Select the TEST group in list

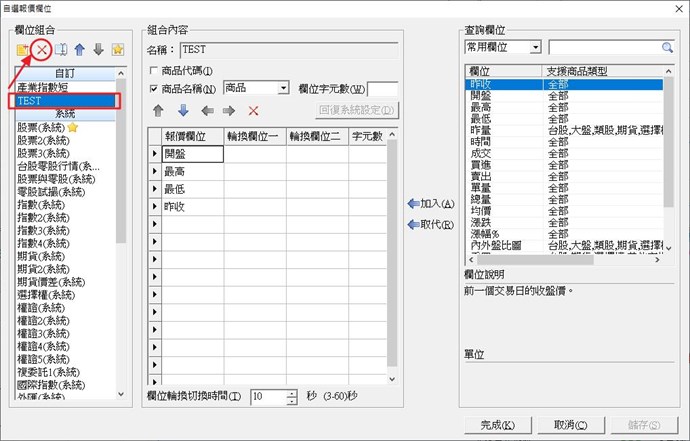pos(65,101)
